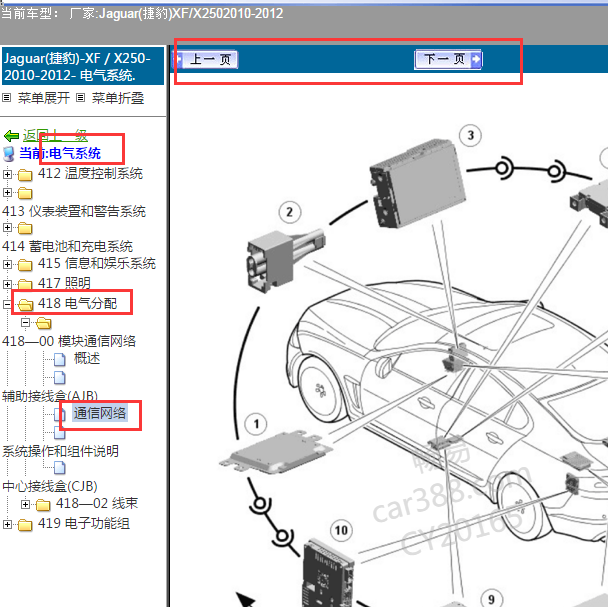
Task: Open 中心接线盒(CJB) page
Action: pyautogui.click(x=50, y=486)
